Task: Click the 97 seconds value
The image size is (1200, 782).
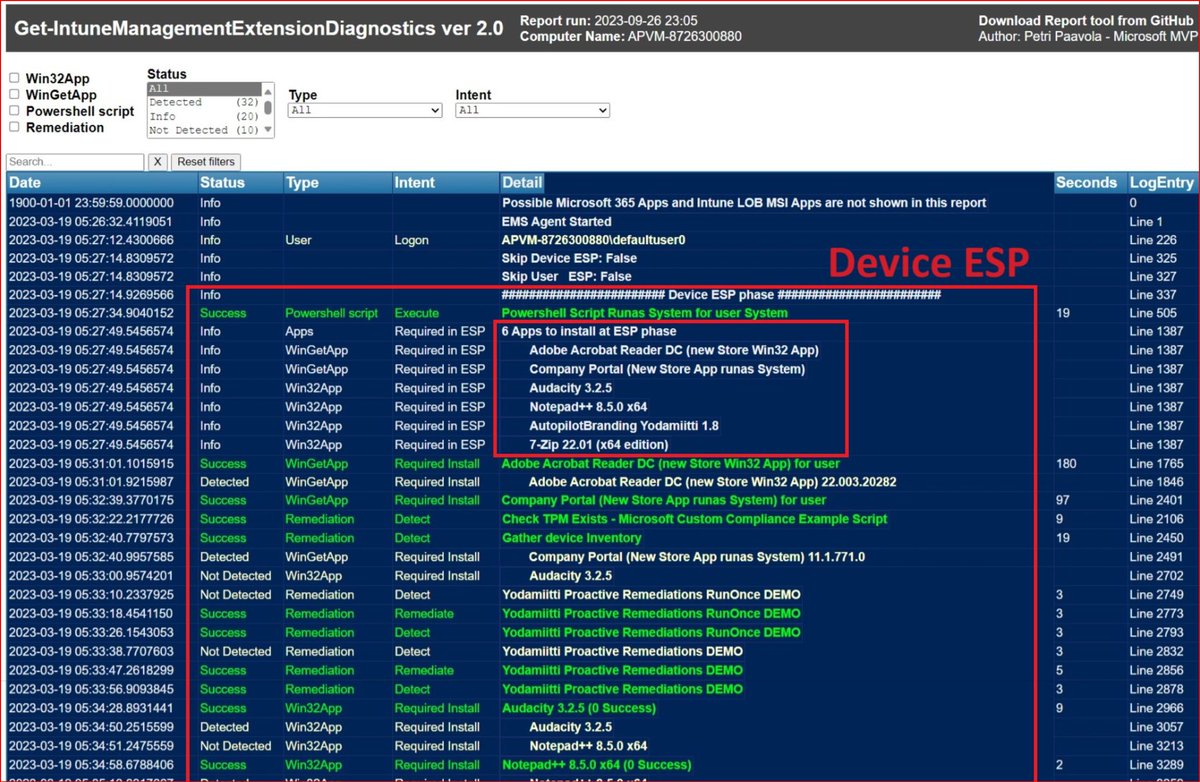Action: pos(1063,500)
